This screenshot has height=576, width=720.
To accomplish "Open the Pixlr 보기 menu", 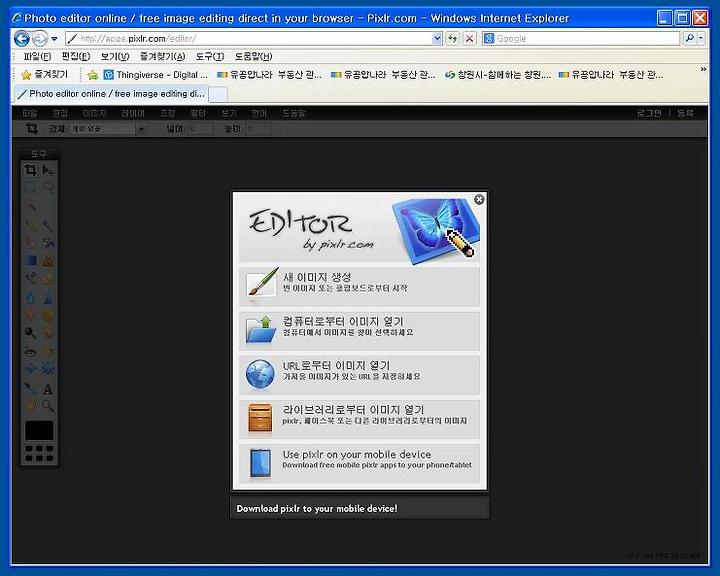I will coord(229,113).
